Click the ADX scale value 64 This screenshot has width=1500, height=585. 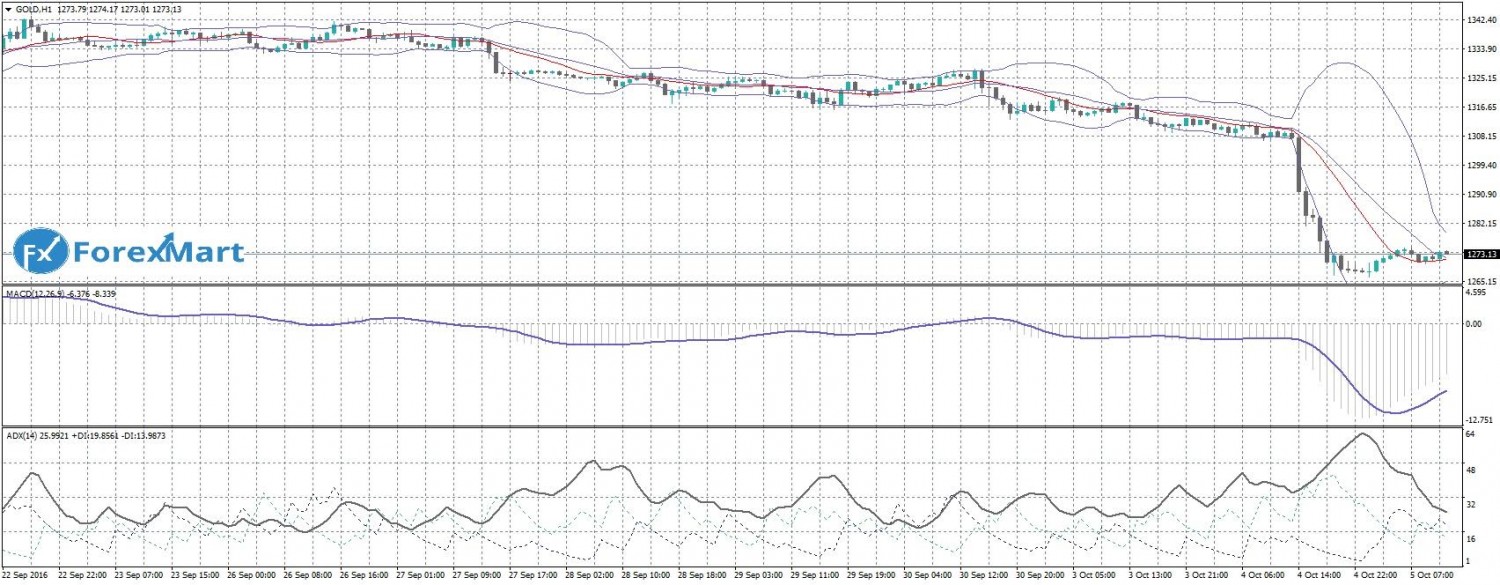[x=1470, y=436]
